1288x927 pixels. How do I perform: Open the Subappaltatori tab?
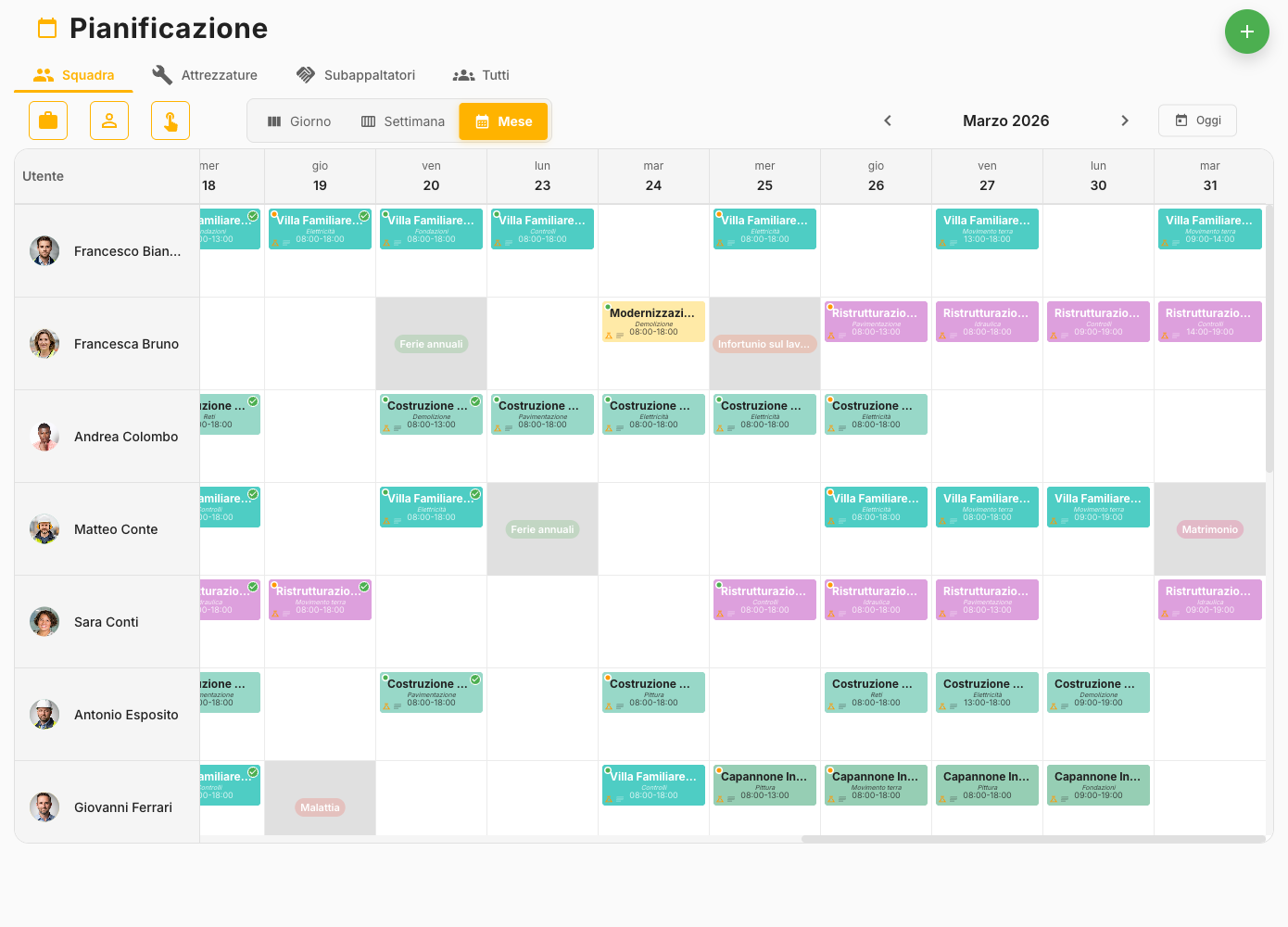click(355, 75)
